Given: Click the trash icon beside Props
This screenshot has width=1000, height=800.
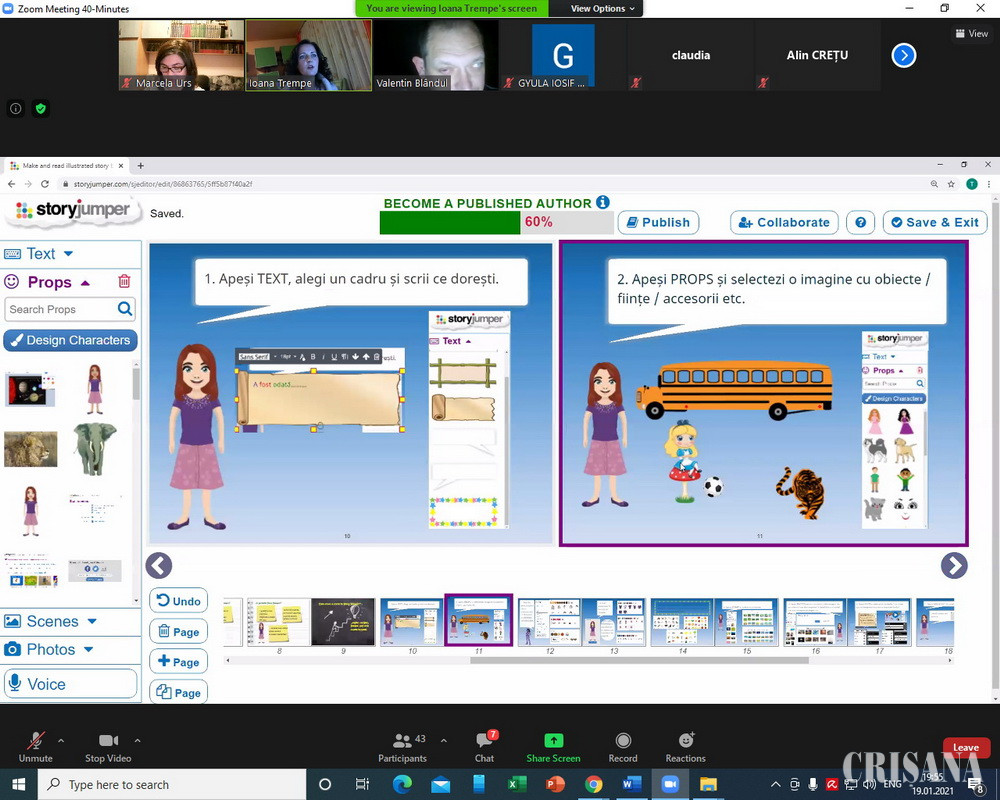Looking at the screenshot, I should (x=124, y=282).
